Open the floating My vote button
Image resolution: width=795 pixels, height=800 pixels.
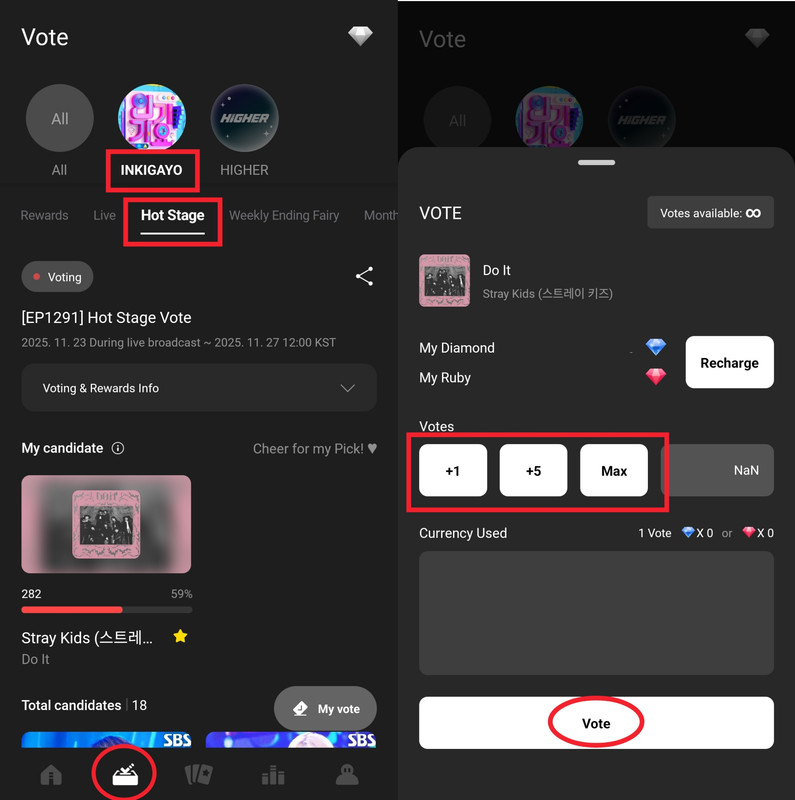(x=326, y=709)
